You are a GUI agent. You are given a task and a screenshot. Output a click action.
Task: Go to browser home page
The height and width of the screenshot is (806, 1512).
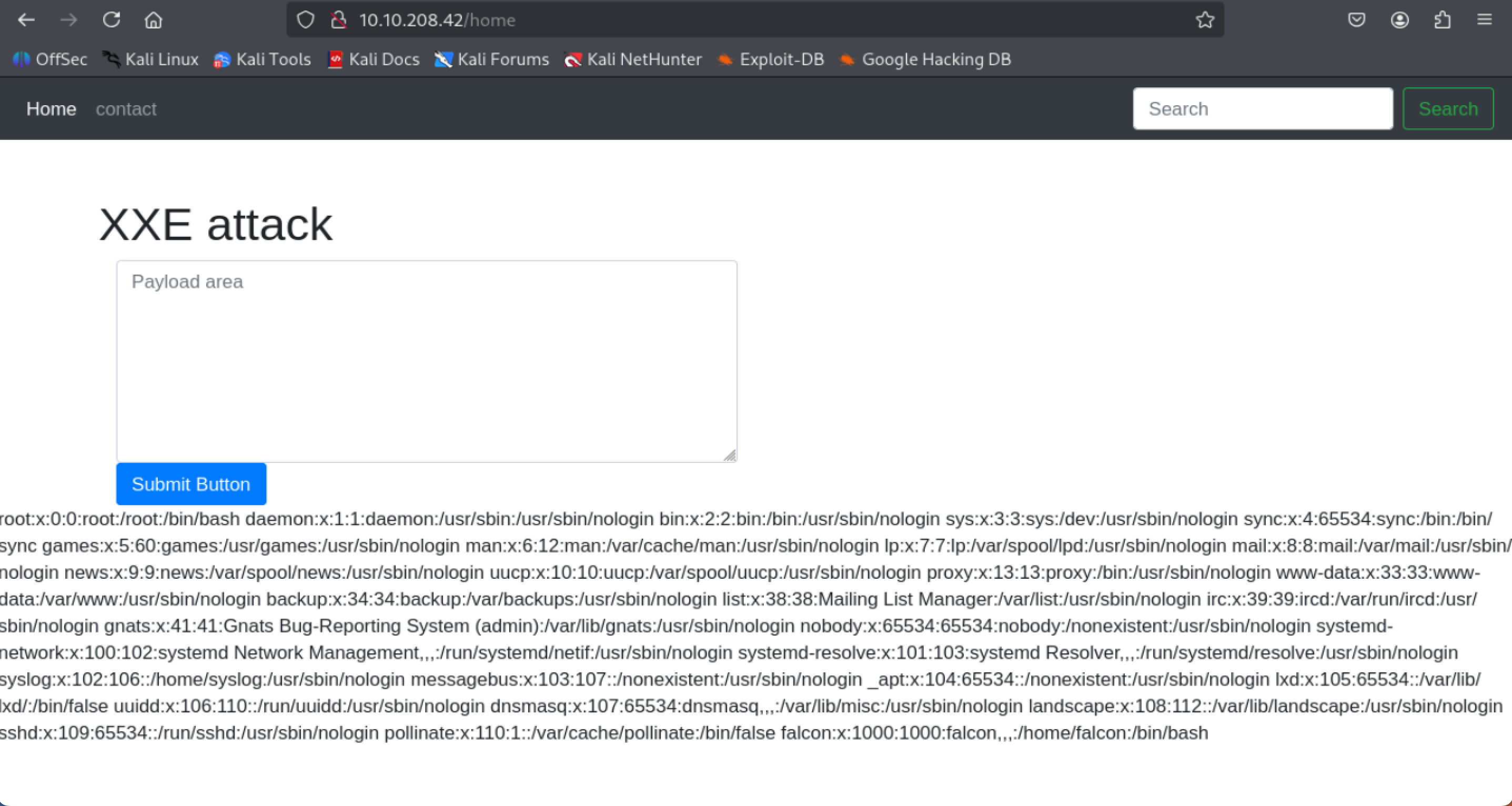[153, 20]
